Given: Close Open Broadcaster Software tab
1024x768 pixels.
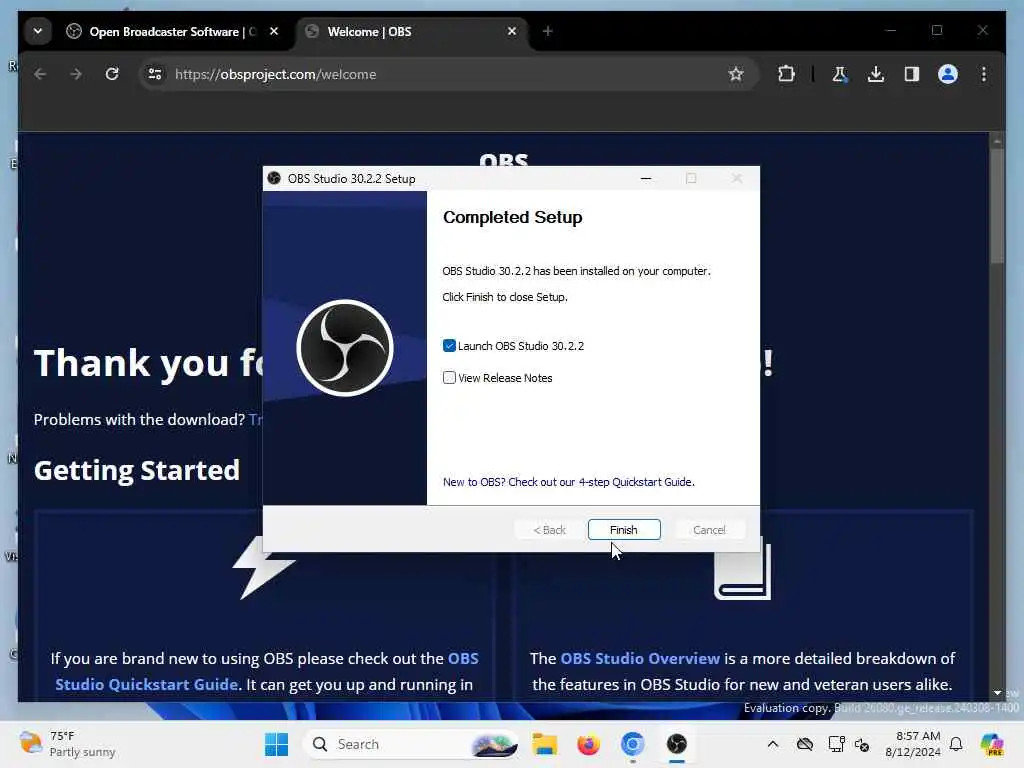Looking at the screenshot, I should pyautogui.click(x=274, y=31).
